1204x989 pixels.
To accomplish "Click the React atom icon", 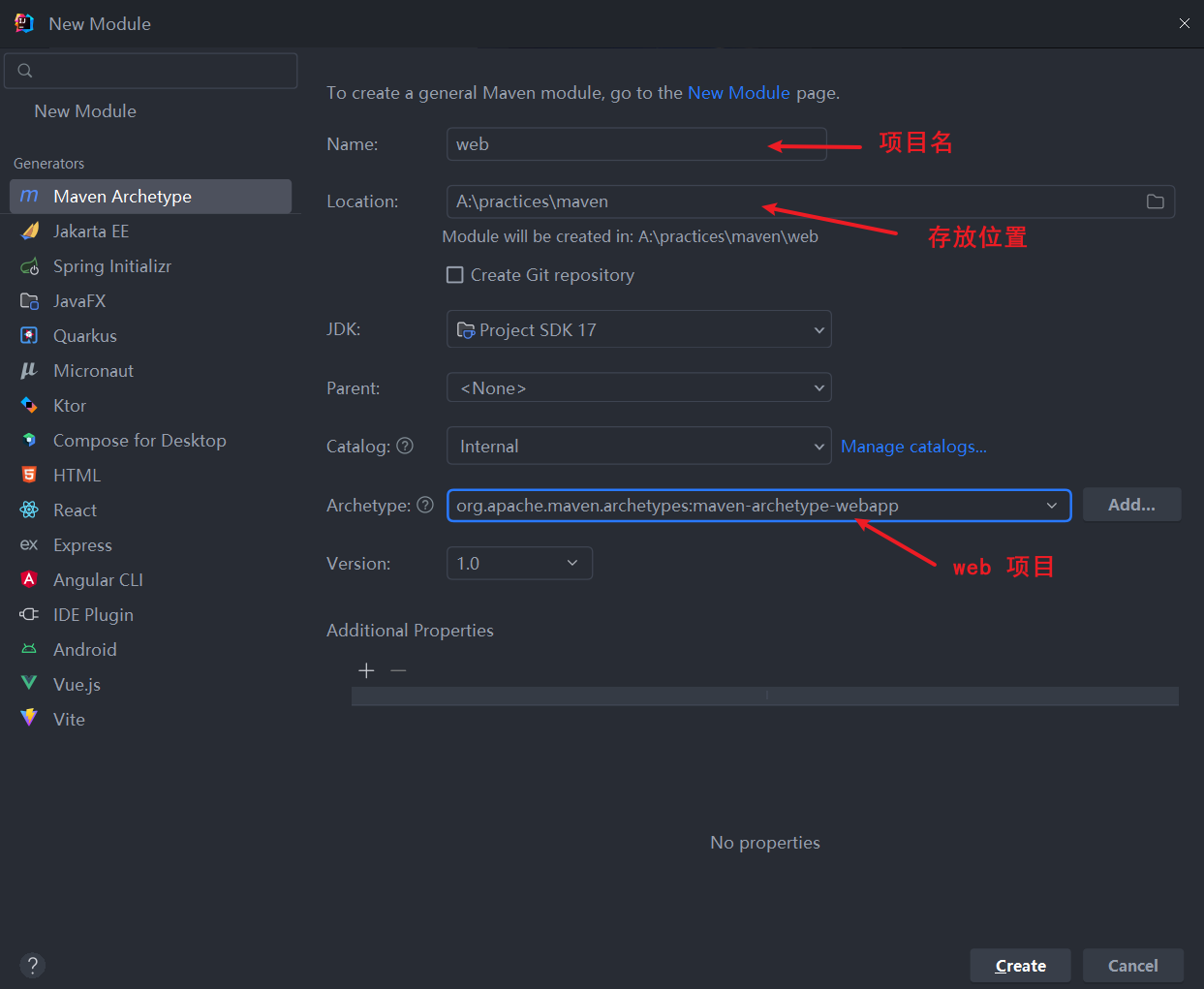I will point(29,510).
